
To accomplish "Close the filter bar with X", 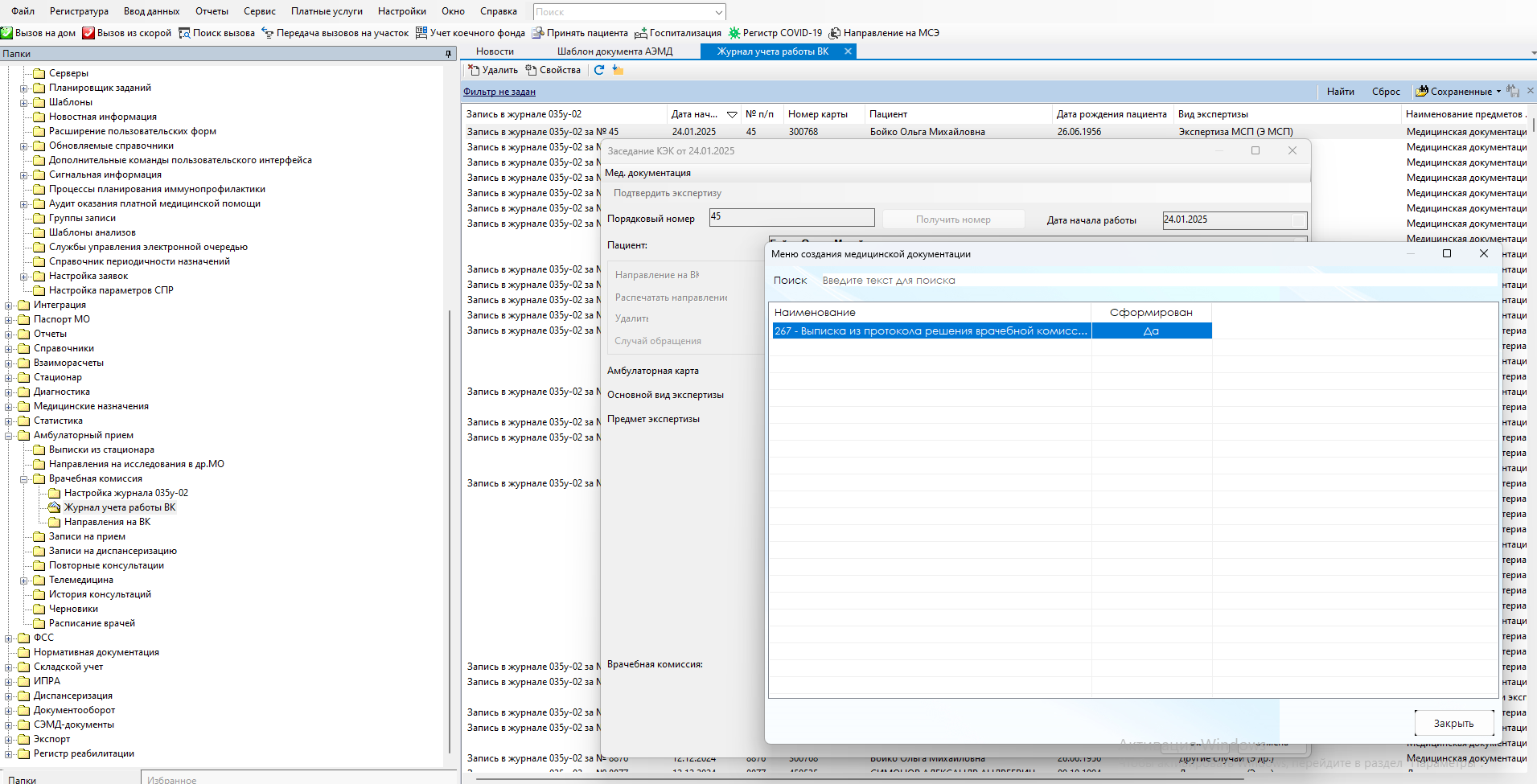I will pyautogui.click(x=1531, y=90).
